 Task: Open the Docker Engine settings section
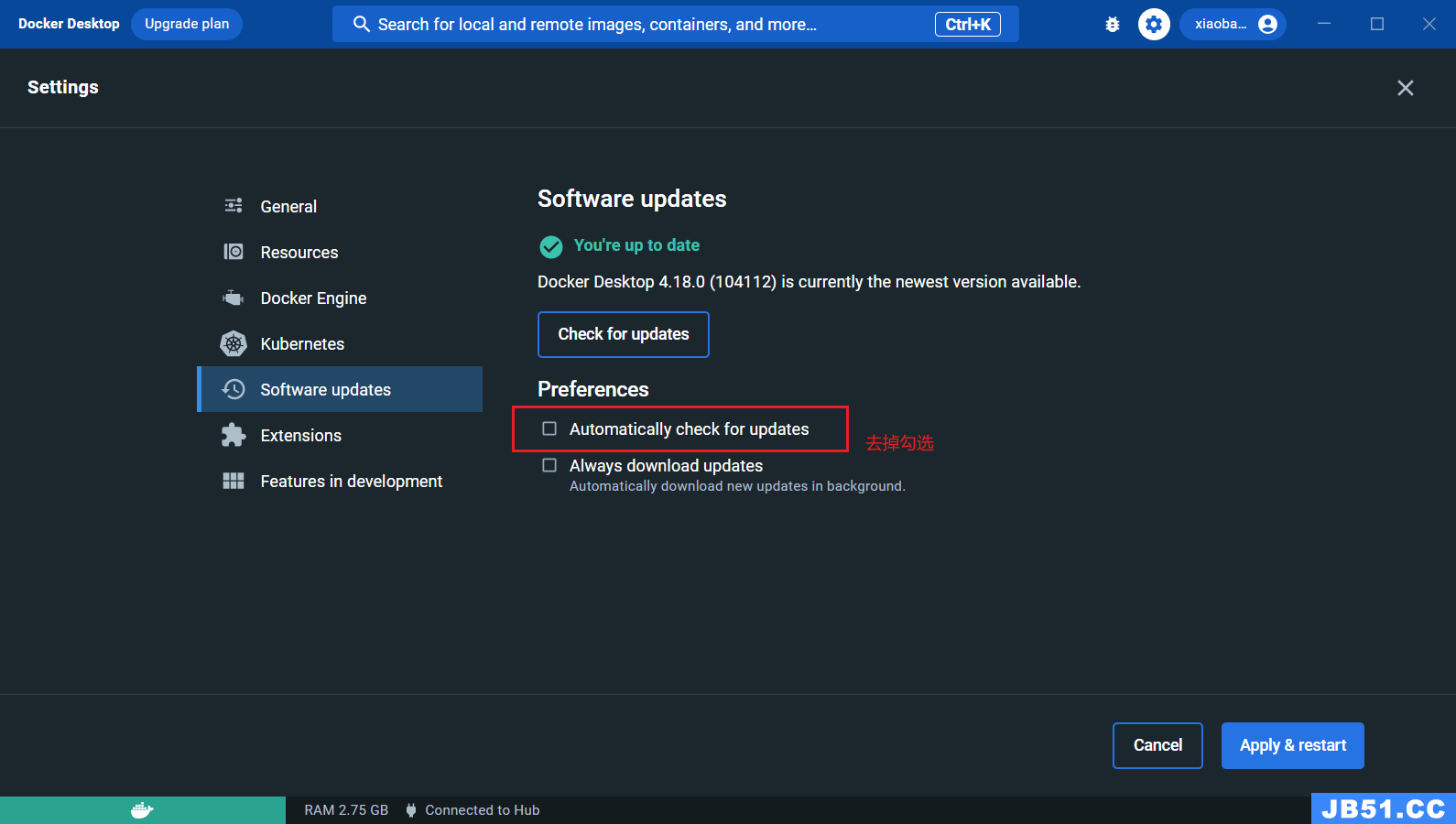coord(340,298)
